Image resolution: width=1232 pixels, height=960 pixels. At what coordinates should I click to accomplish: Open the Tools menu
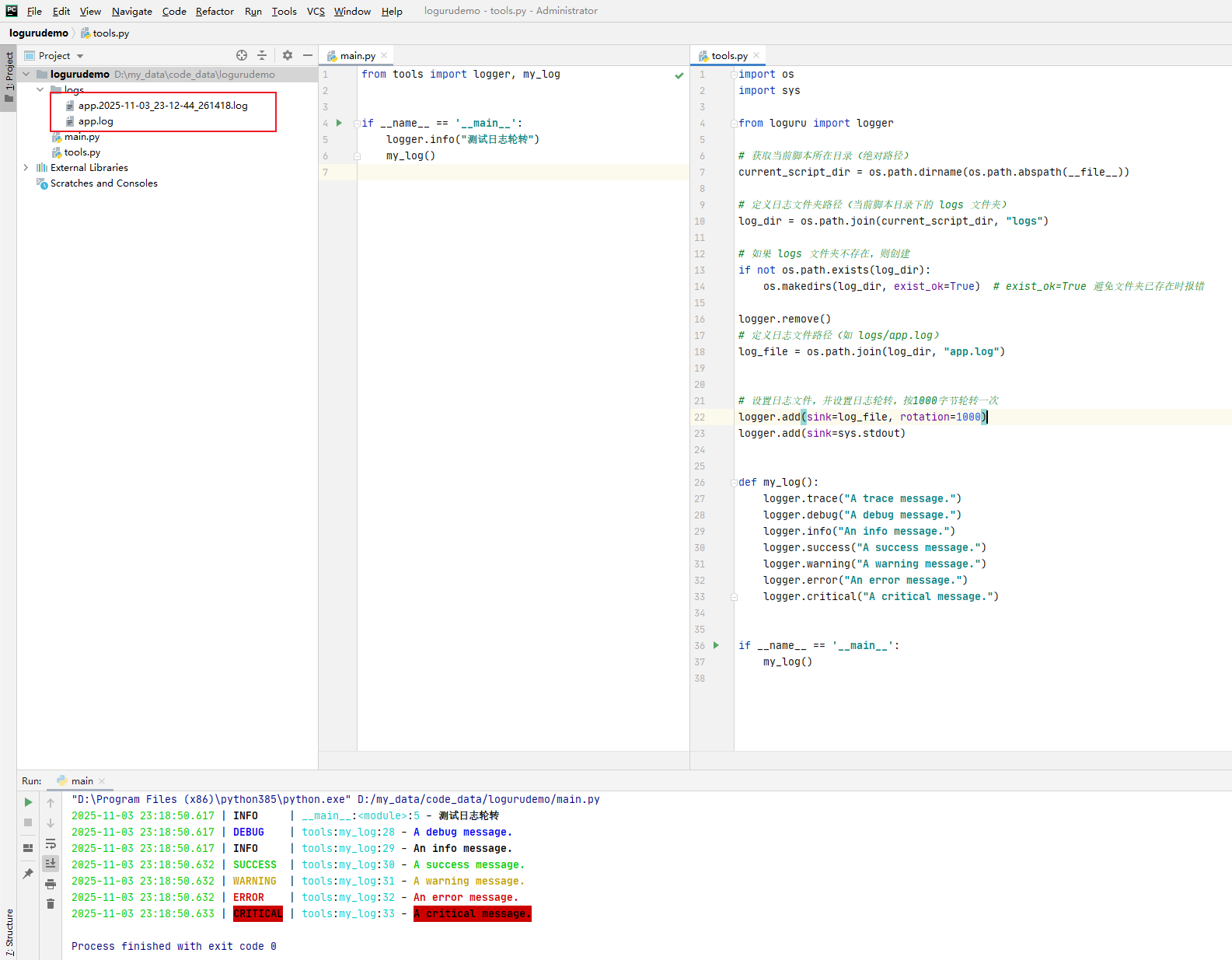coord(284,11)
